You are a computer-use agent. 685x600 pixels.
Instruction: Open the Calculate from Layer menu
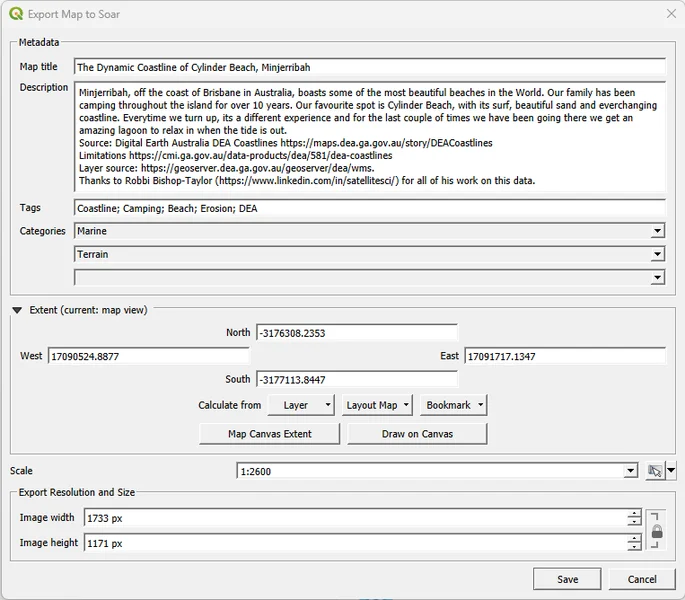click(x=301, y=405)
